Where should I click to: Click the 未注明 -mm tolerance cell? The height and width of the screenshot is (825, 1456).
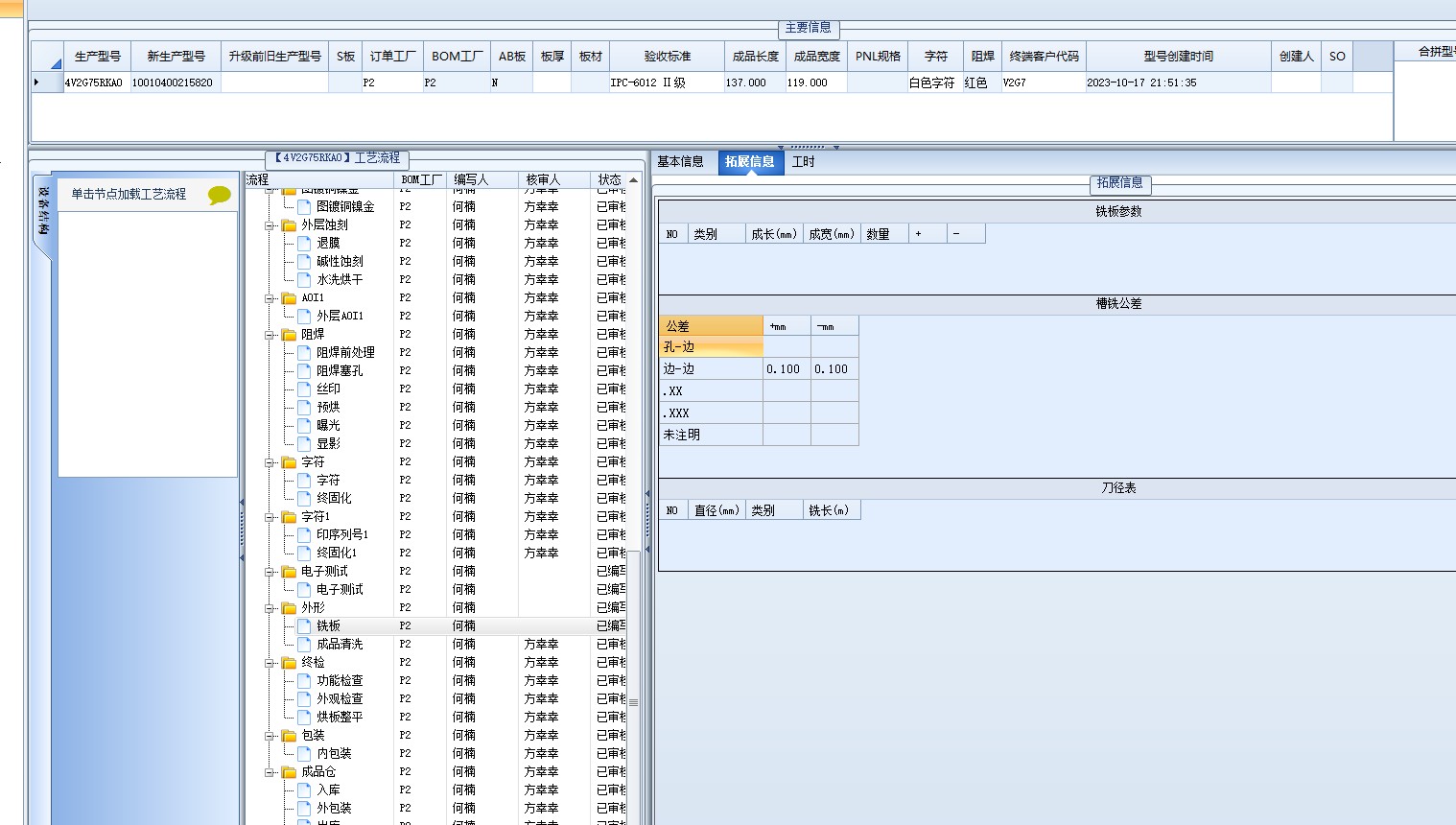834,435
